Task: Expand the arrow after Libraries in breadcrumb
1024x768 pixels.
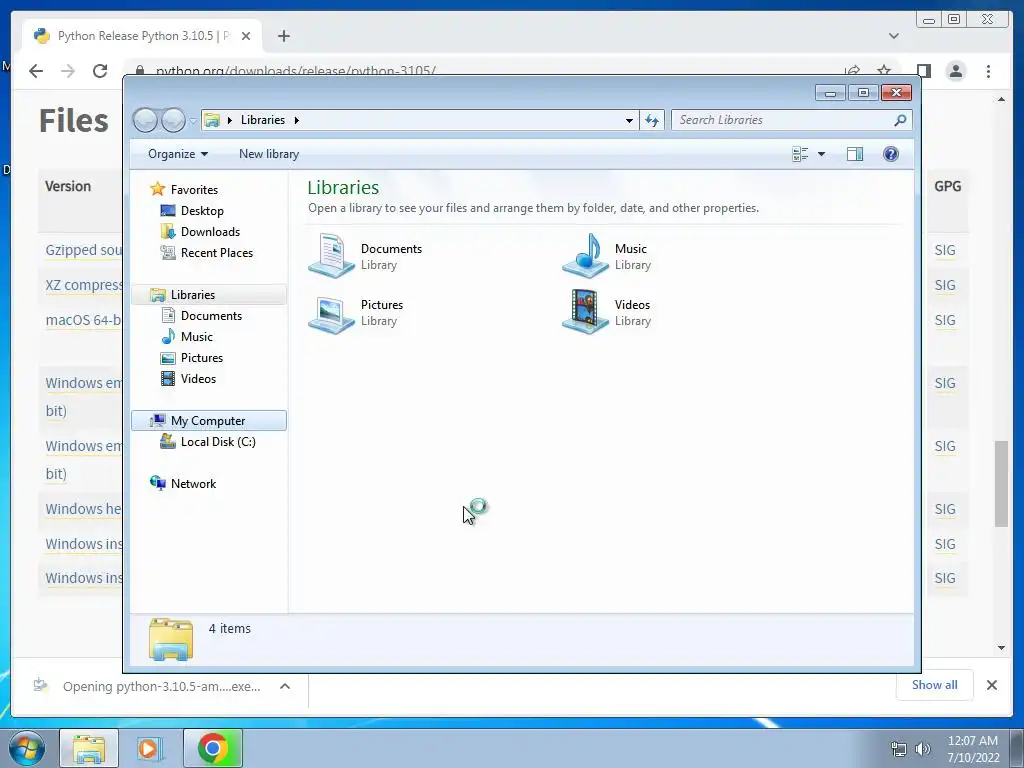Action: 296,120
